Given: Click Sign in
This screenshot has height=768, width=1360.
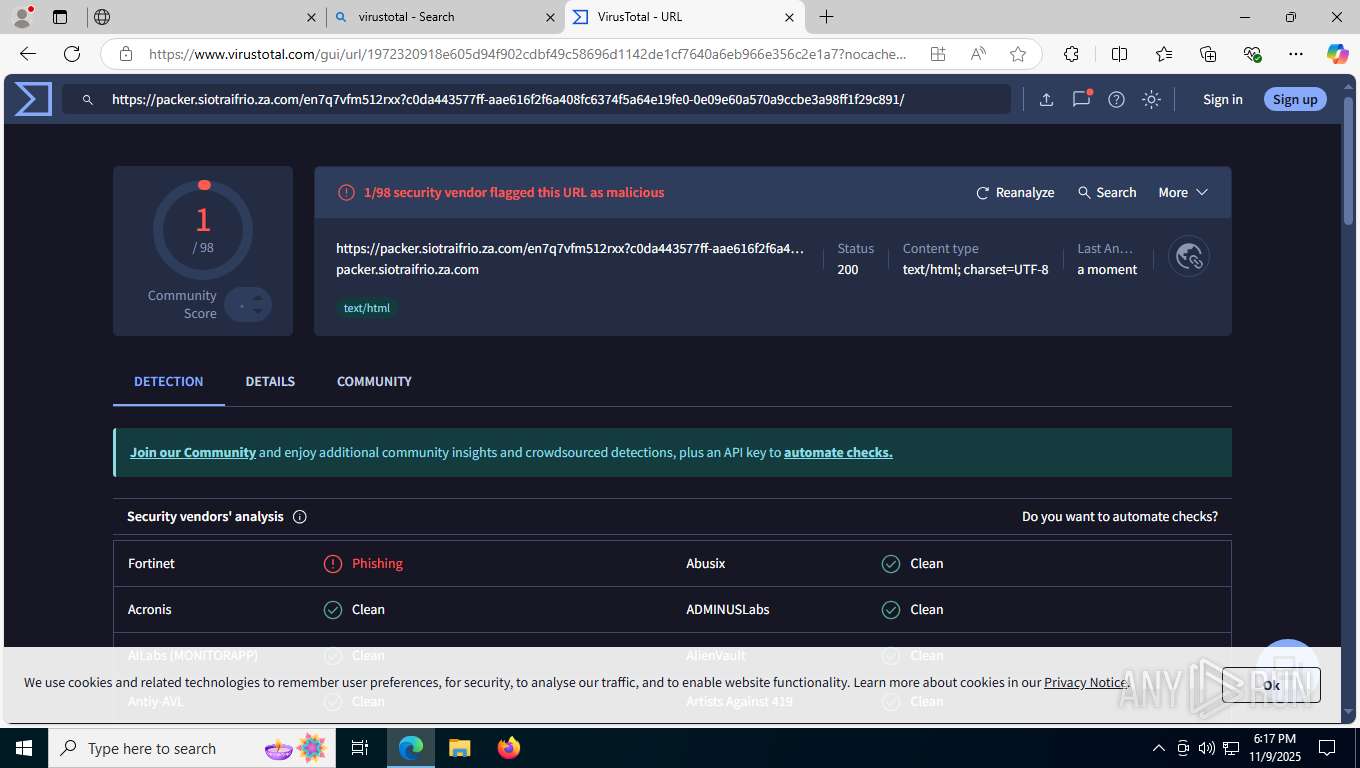Looking at the screenshot, I should pos(1223,99).
